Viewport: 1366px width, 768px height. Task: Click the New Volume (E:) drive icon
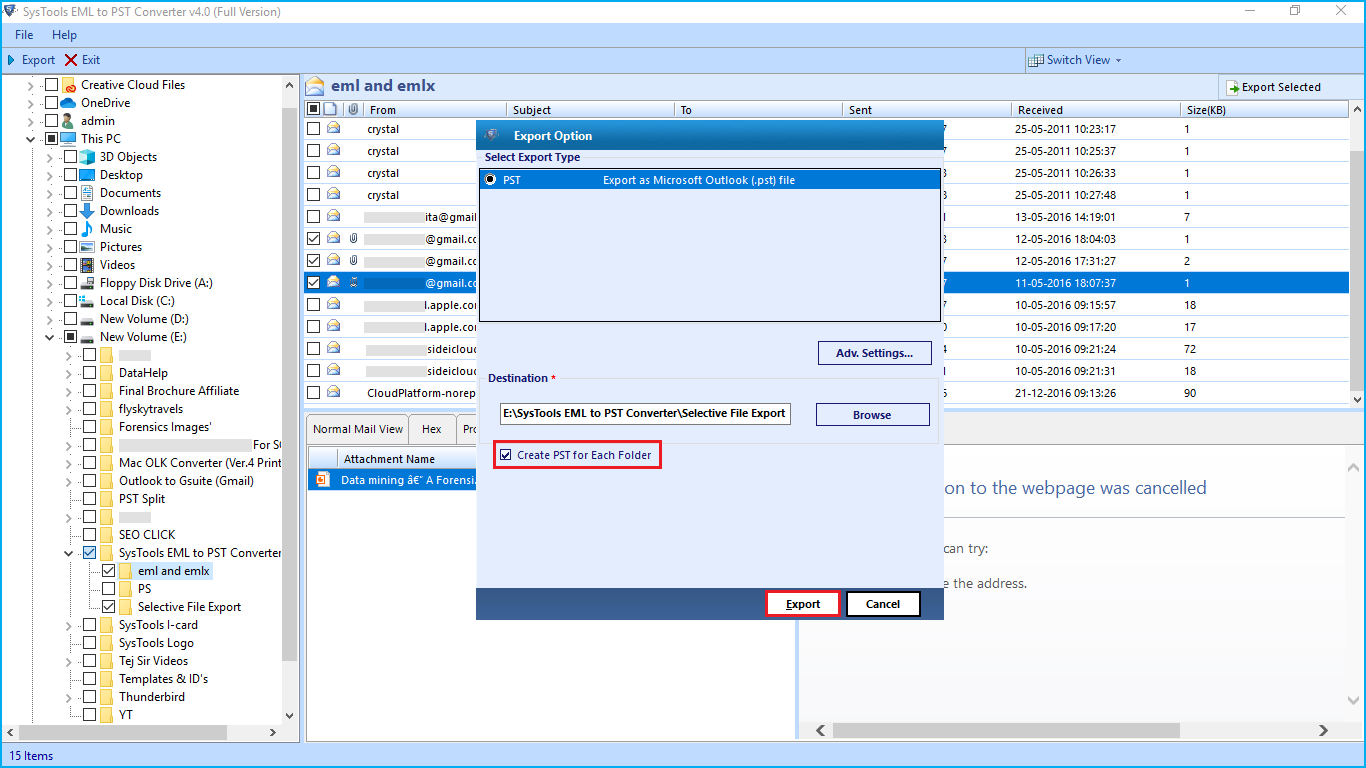(x=88, y=337)
